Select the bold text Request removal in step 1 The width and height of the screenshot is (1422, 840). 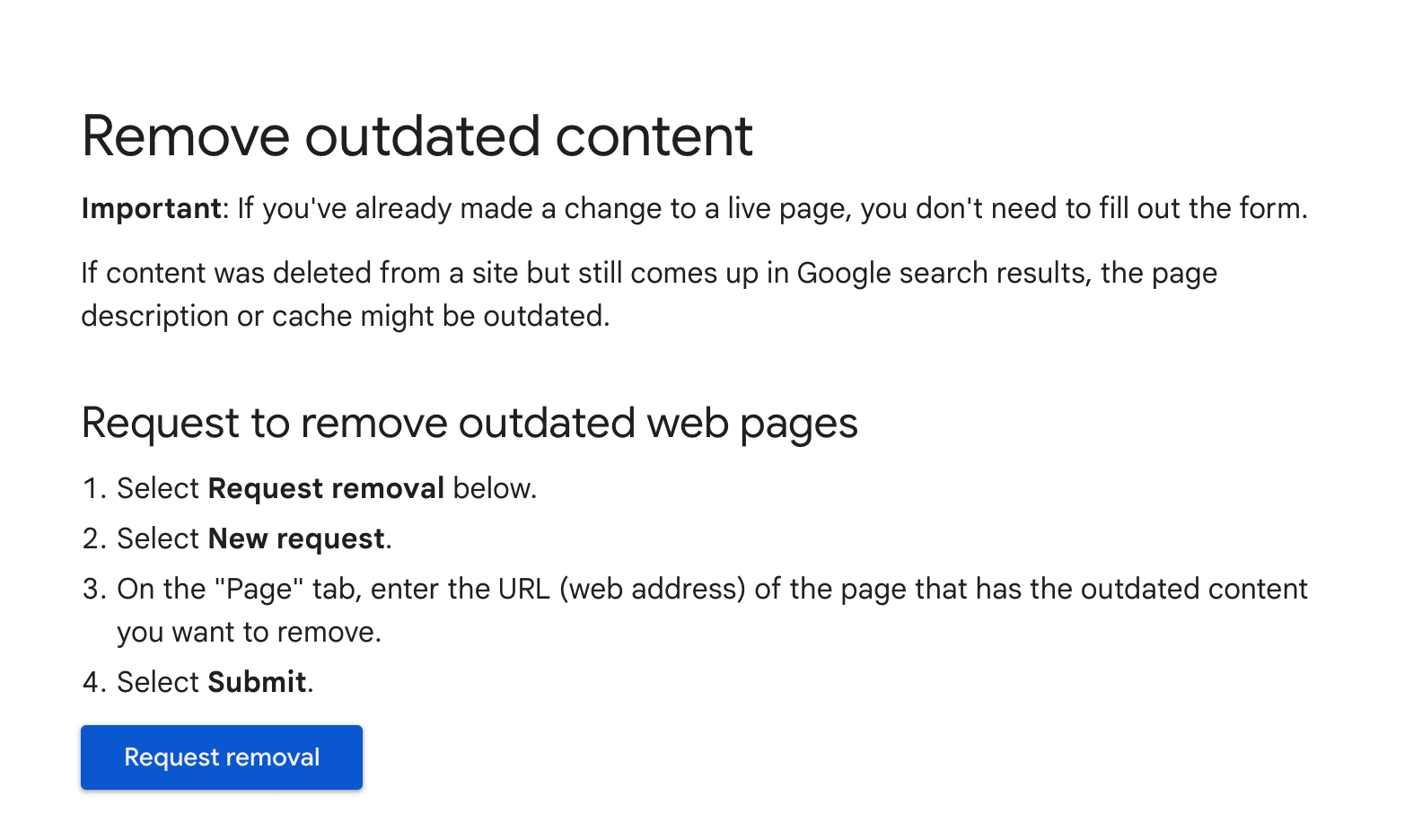(x=327, y=488)
